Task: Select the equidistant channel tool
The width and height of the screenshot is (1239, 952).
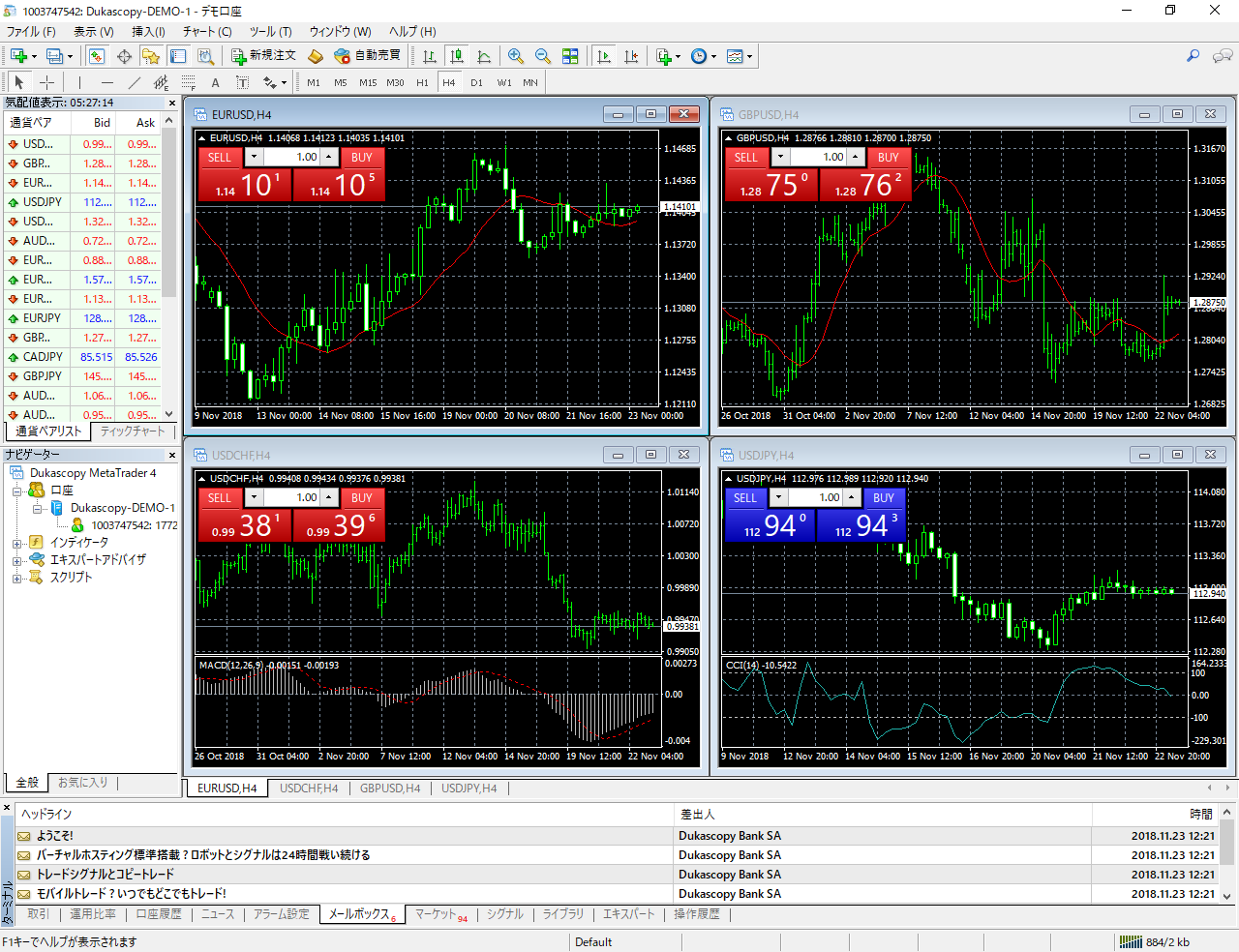Action: [162, 82]
